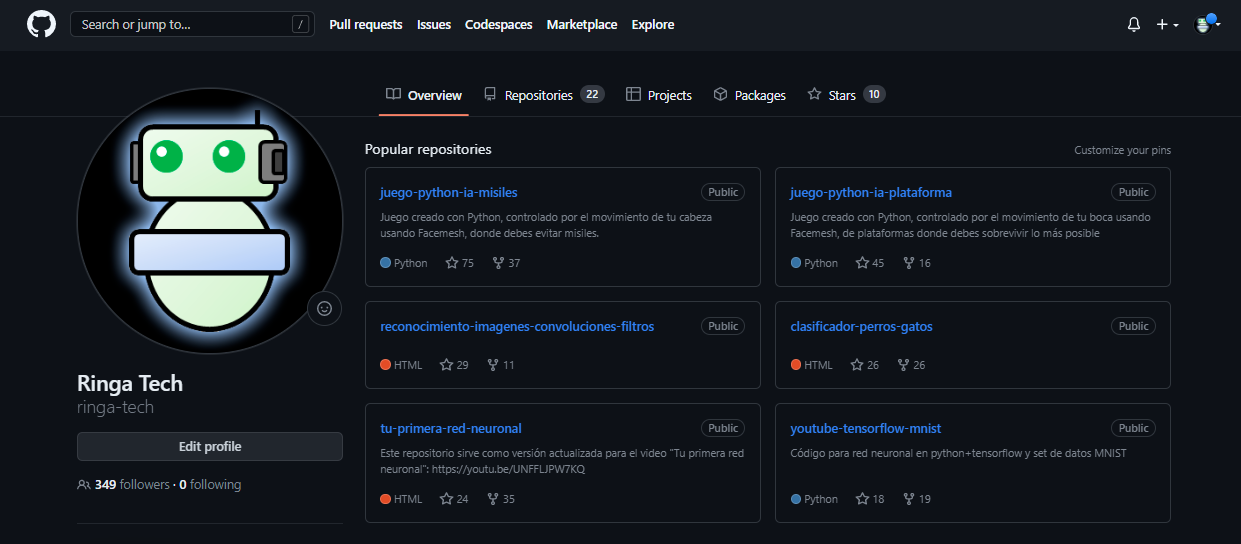Click the Repositories tab repo icon
Image resolution: width=1241 pixels, height=544 pixels.
point(490,95)
